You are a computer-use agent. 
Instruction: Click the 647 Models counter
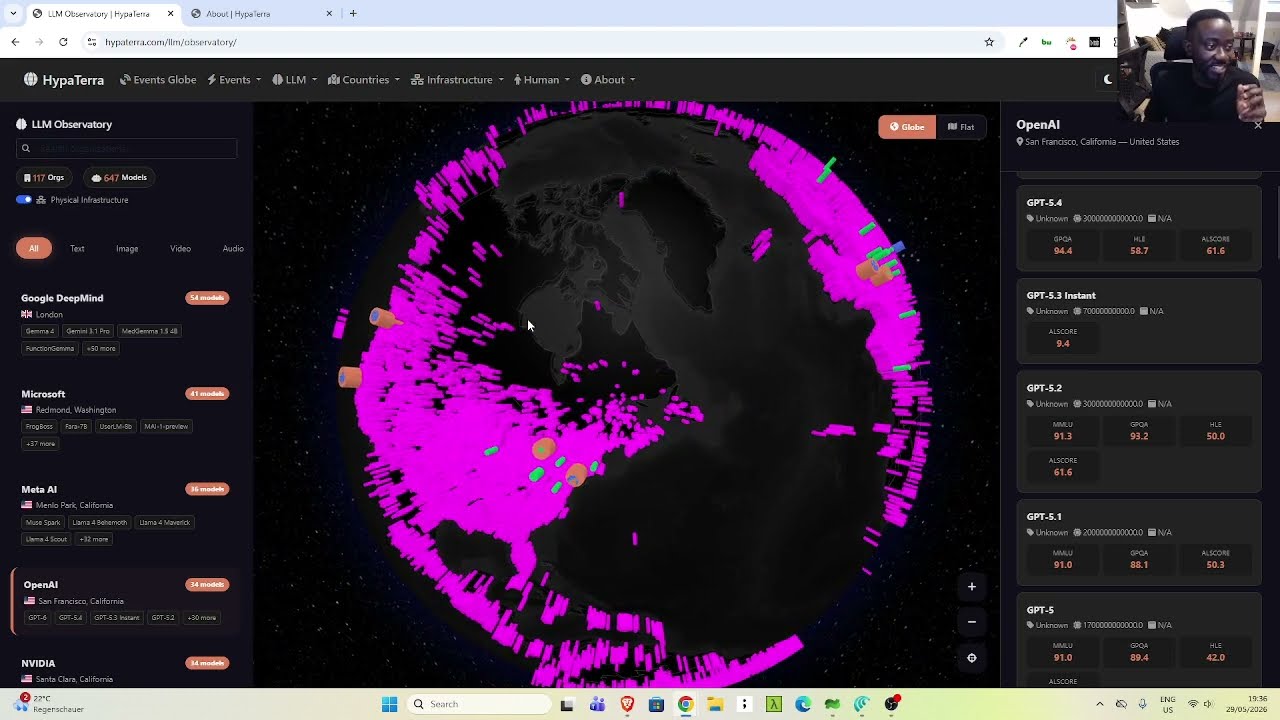pyautogui.click(x=119, y=178)
